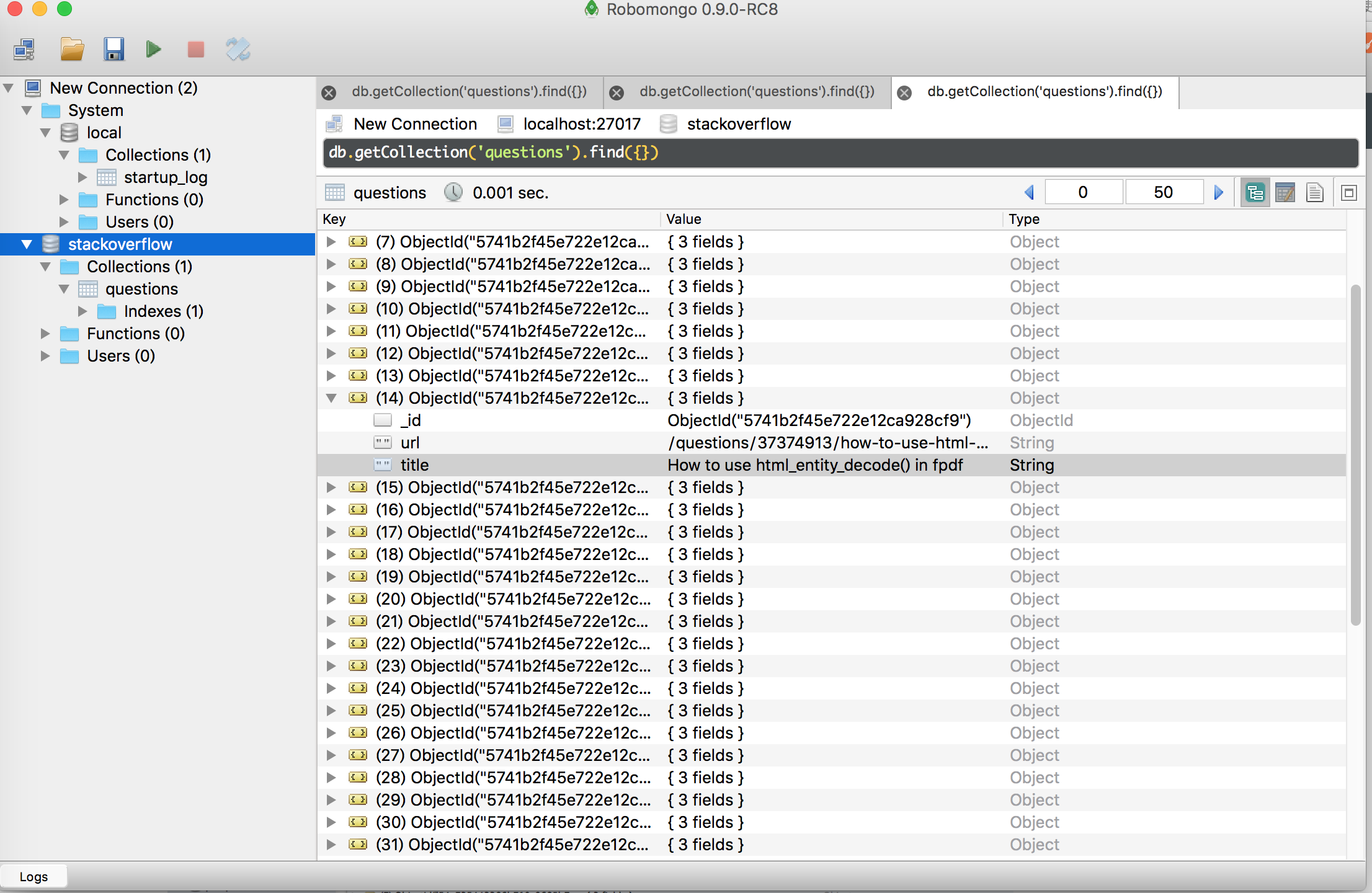Image resolution: width=1372 pixels, height=893 pixels.
Task: Click the local database icon
Action: click(x=69, y=133)
